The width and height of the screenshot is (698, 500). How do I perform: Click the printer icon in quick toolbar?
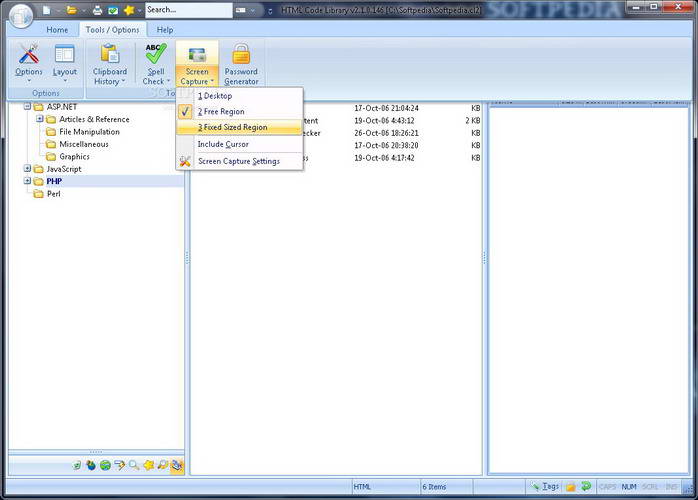click(x=97, y=10)
